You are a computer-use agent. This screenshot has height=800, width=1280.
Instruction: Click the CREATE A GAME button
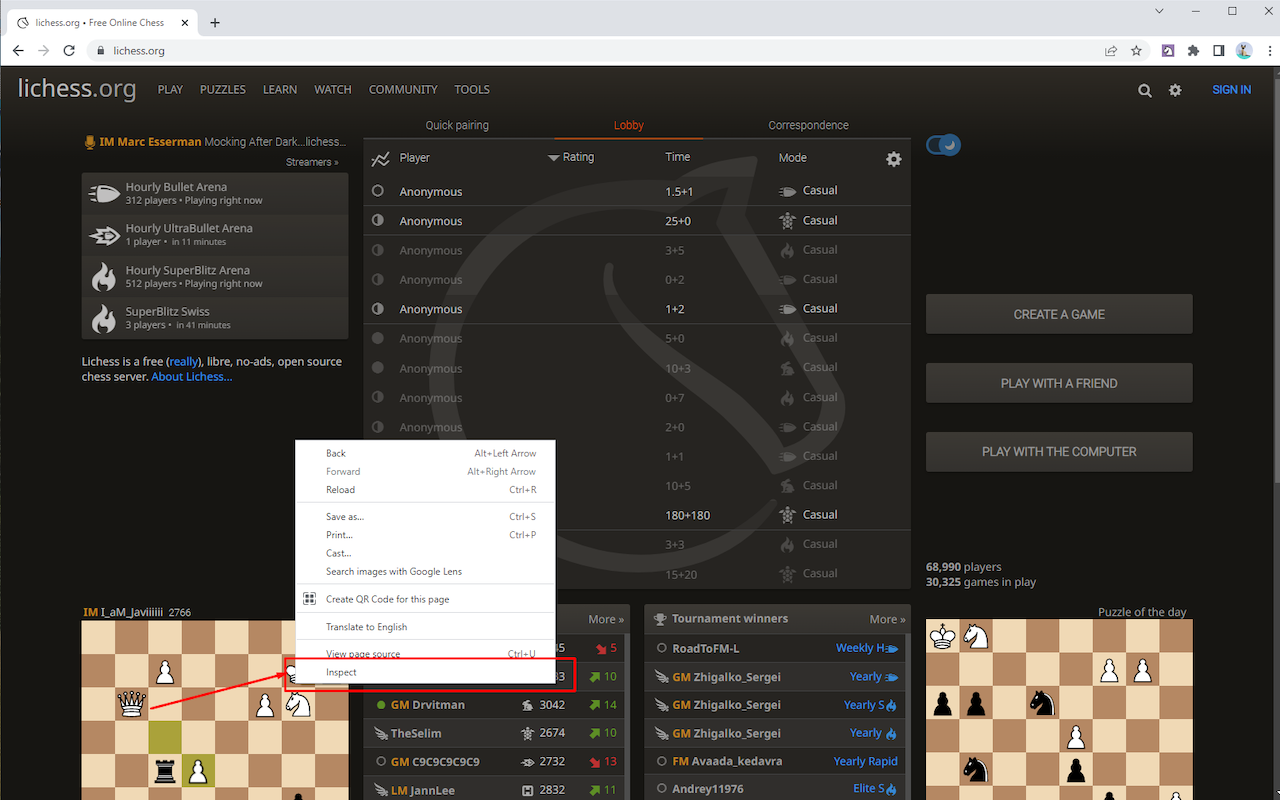pyautogui.click(x=1059, y=314)
